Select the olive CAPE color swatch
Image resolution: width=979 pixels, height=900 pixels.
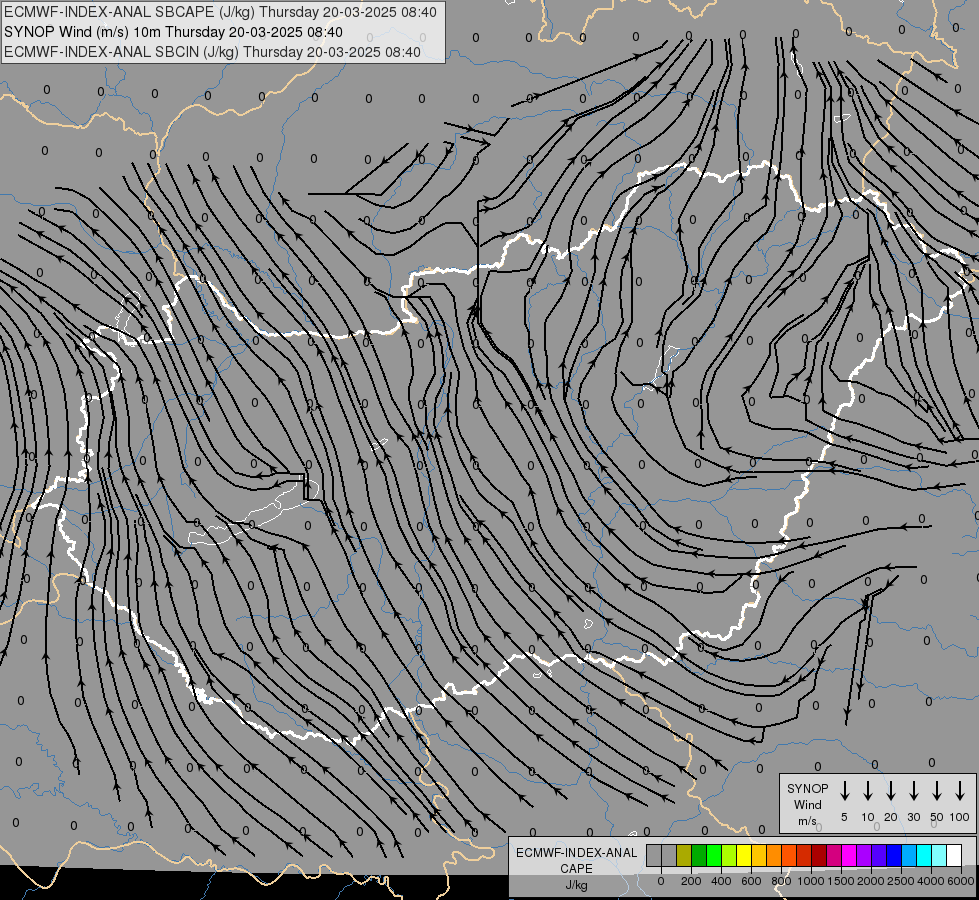click(x=684, y=856)
